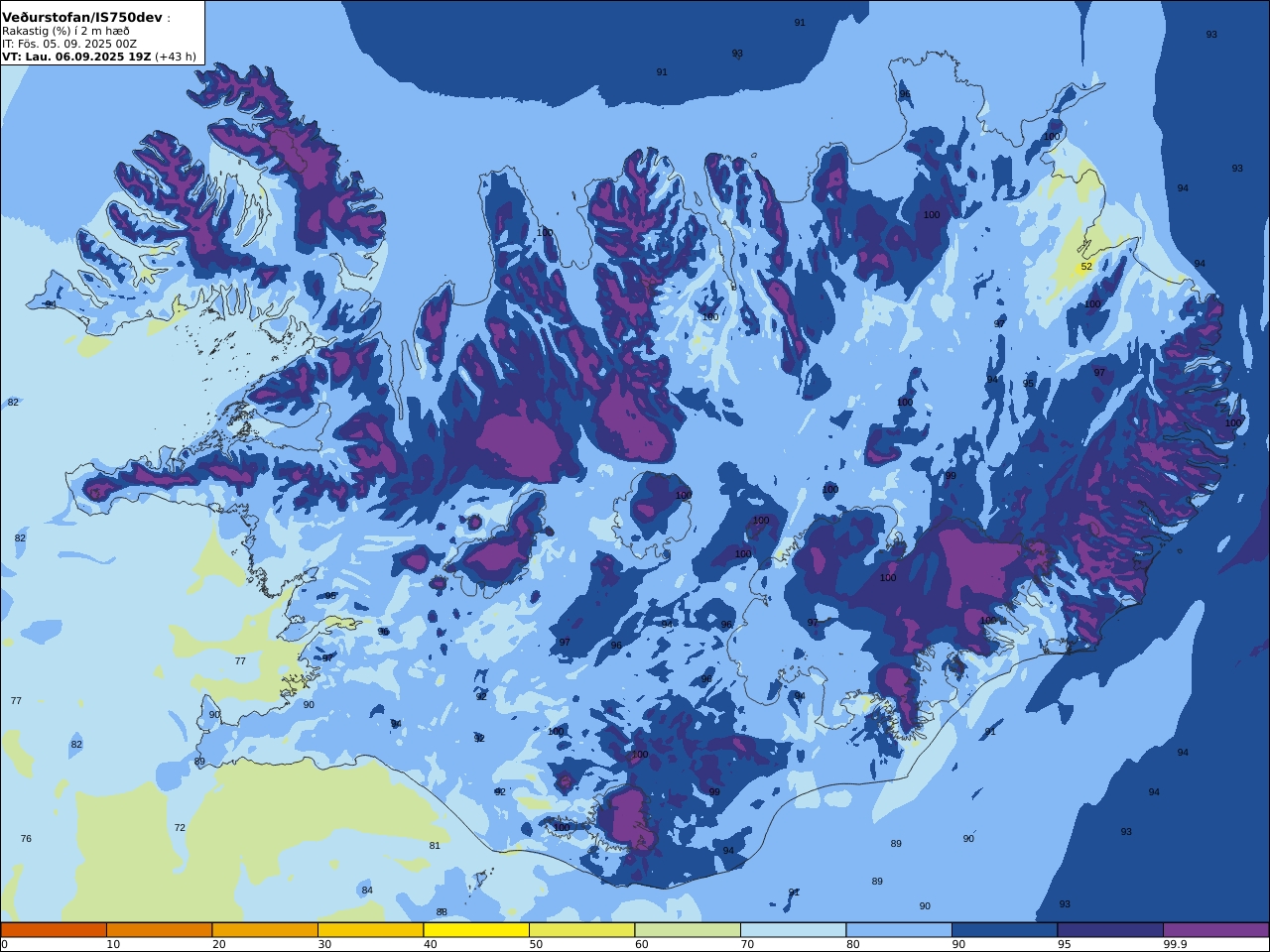Screen dimensions: 1270x952
Task: Click the 60 tick label on color scale
Action: [642, 945]
